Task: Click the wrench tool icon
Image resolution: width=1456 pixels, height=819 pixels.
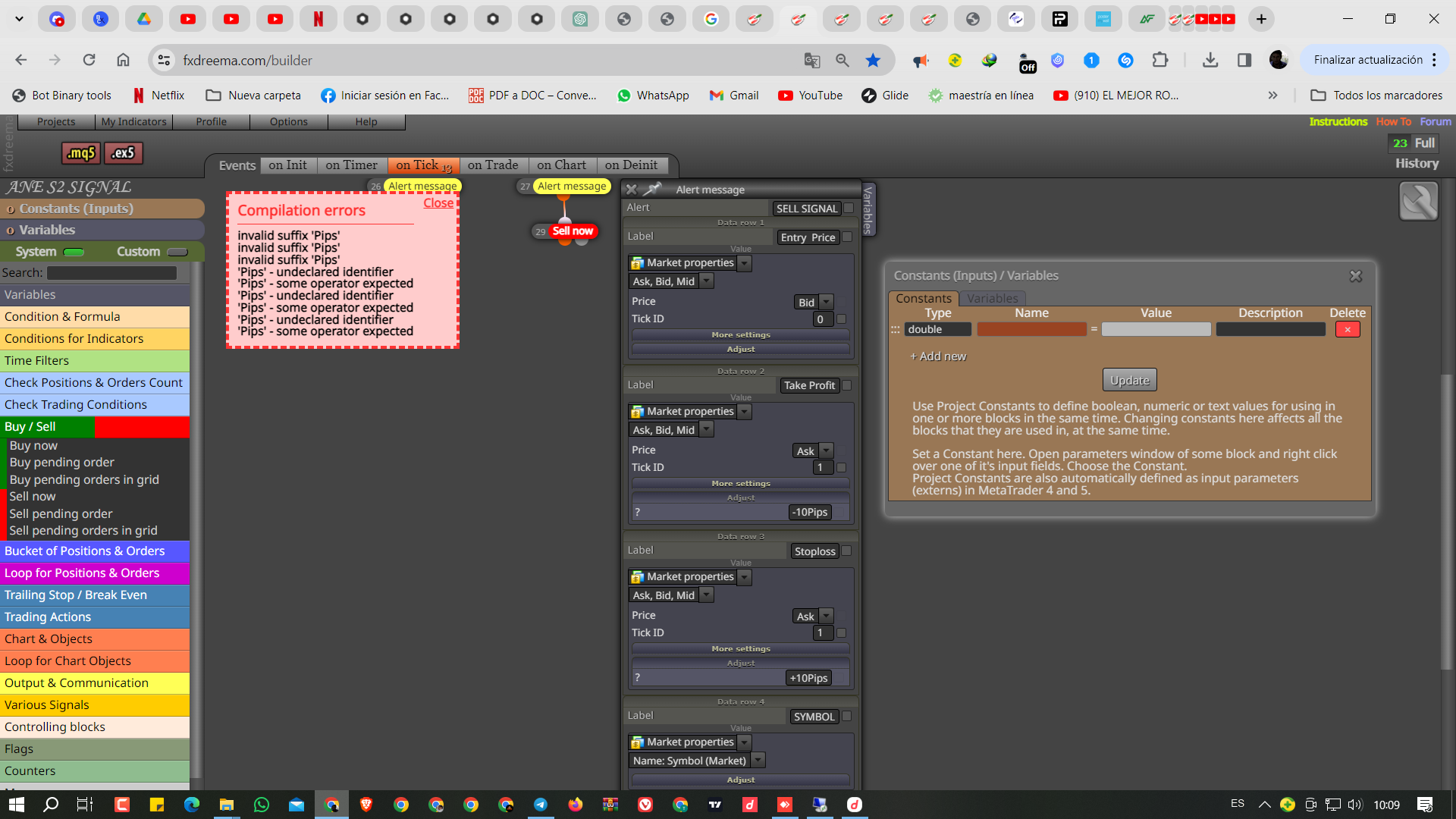Action: coord(1418,202)
